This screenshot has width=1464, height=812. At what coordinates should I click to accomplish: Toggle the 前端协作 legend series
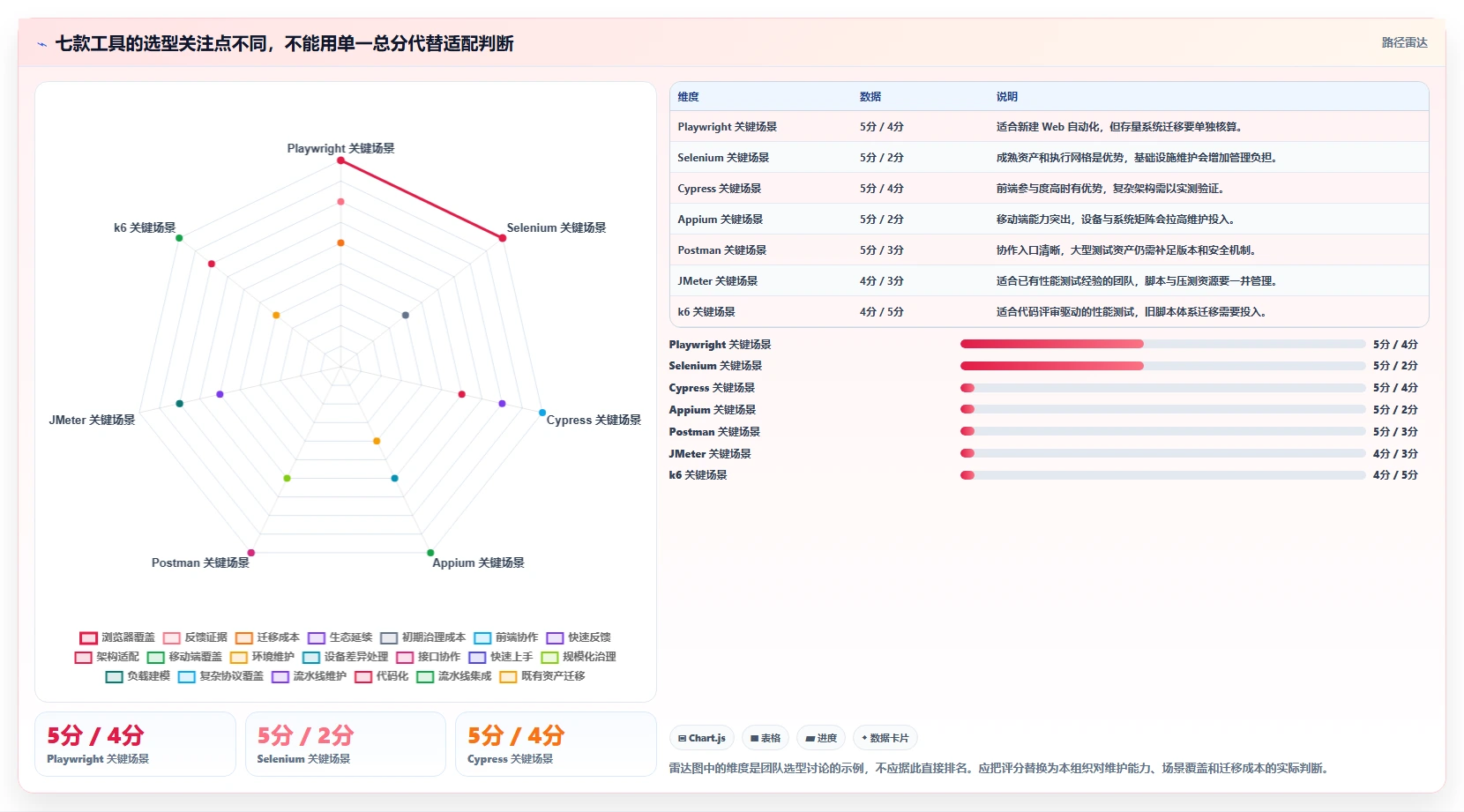coord(505,637)
